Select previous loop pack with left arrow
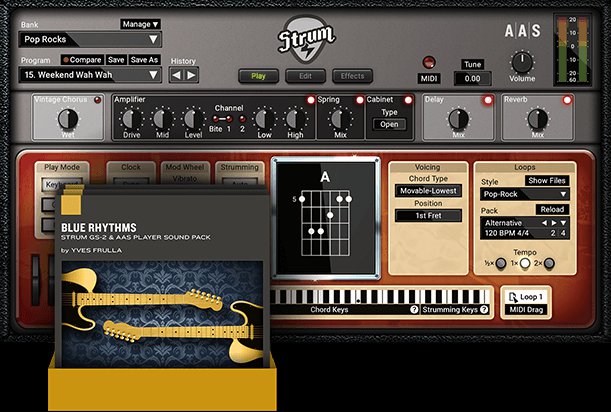Image resolution: width=611 pixels, height=412 pixels. point(544,223)
